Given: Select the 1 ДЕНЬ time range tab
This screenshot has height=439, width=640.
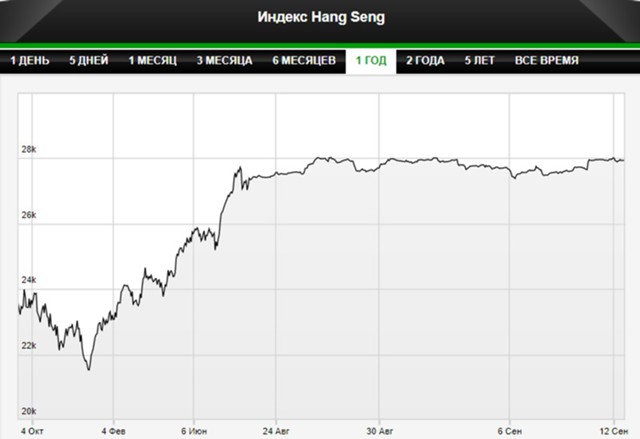Looking at the screenshot, I should click(x=29, y=61).
